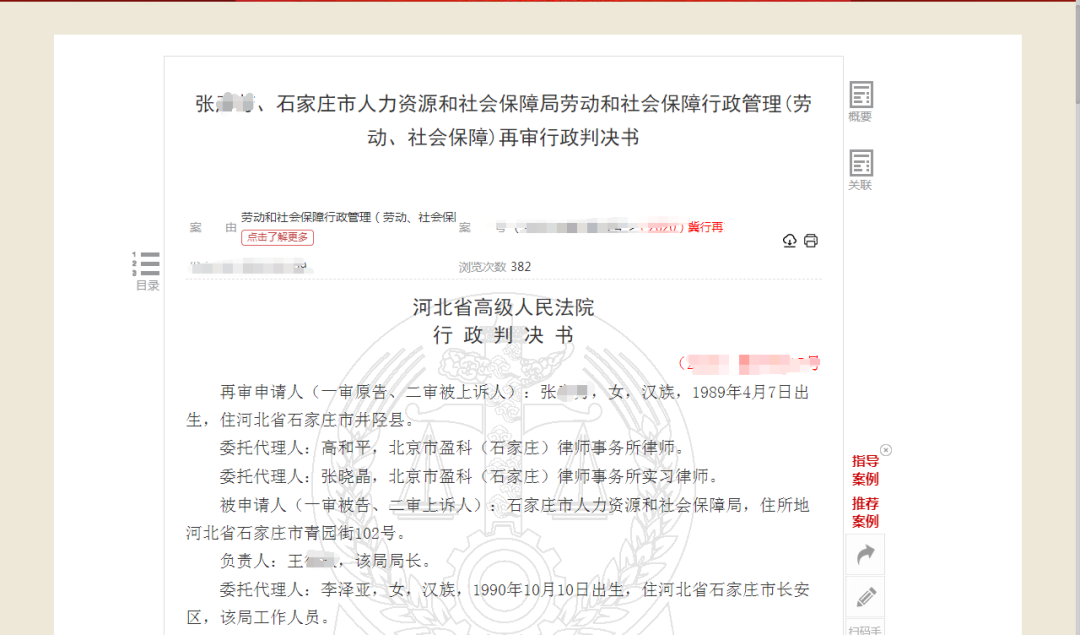Open the 关联 related documents icon
Viewport: 1080px width, 635px height.
(x=860, y=170)
